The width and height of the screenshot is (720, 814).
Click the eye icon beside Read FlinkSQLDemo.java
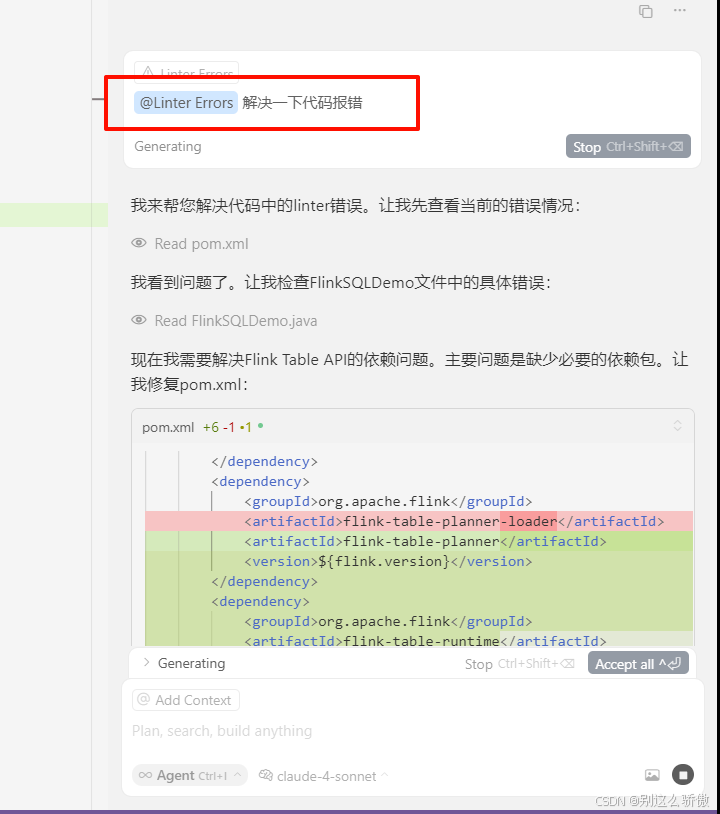(139, 320)
